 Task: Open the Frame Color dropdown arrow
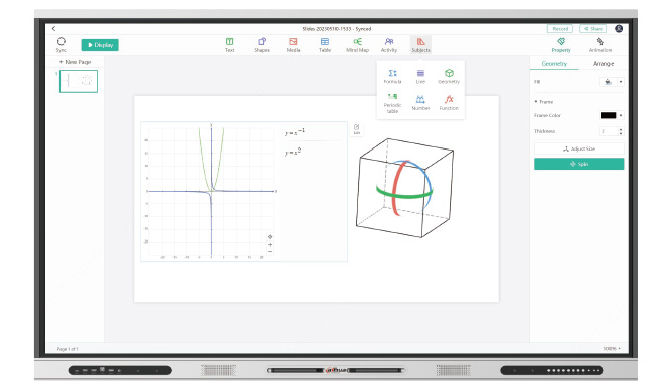coord(621,115)
